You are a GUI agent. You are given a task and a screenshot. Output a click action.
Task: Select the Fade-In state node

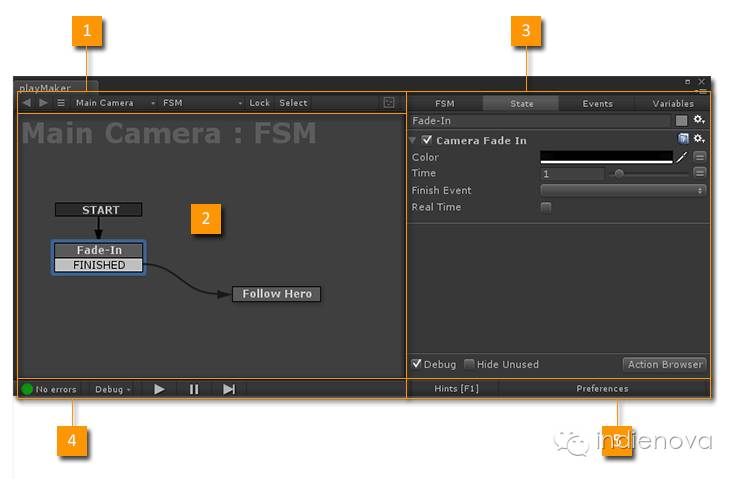pyautogui.click(x=99, y=250)
